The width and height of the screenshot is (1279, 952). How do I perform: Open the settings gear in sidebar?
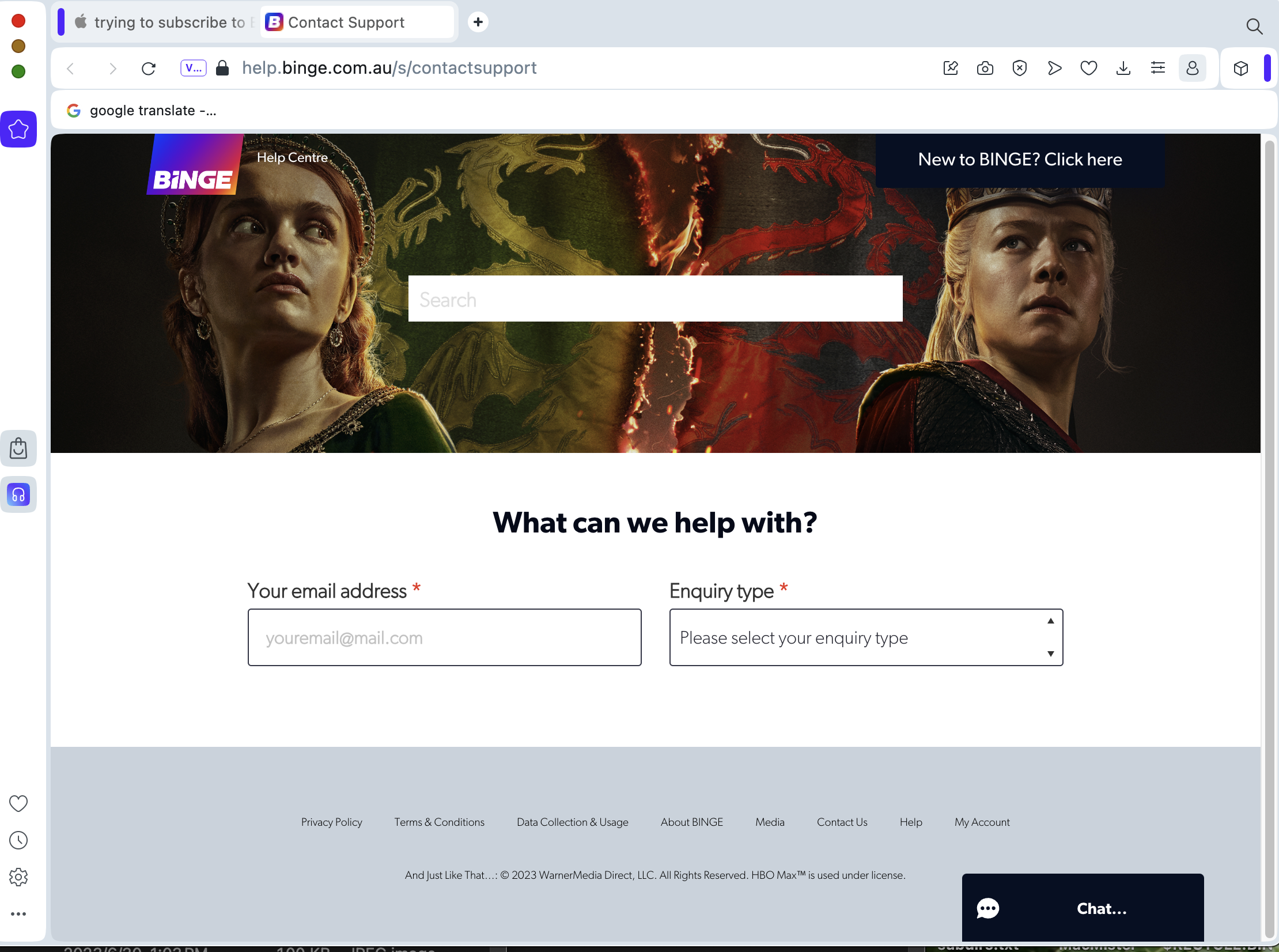(x=18, y=877)
